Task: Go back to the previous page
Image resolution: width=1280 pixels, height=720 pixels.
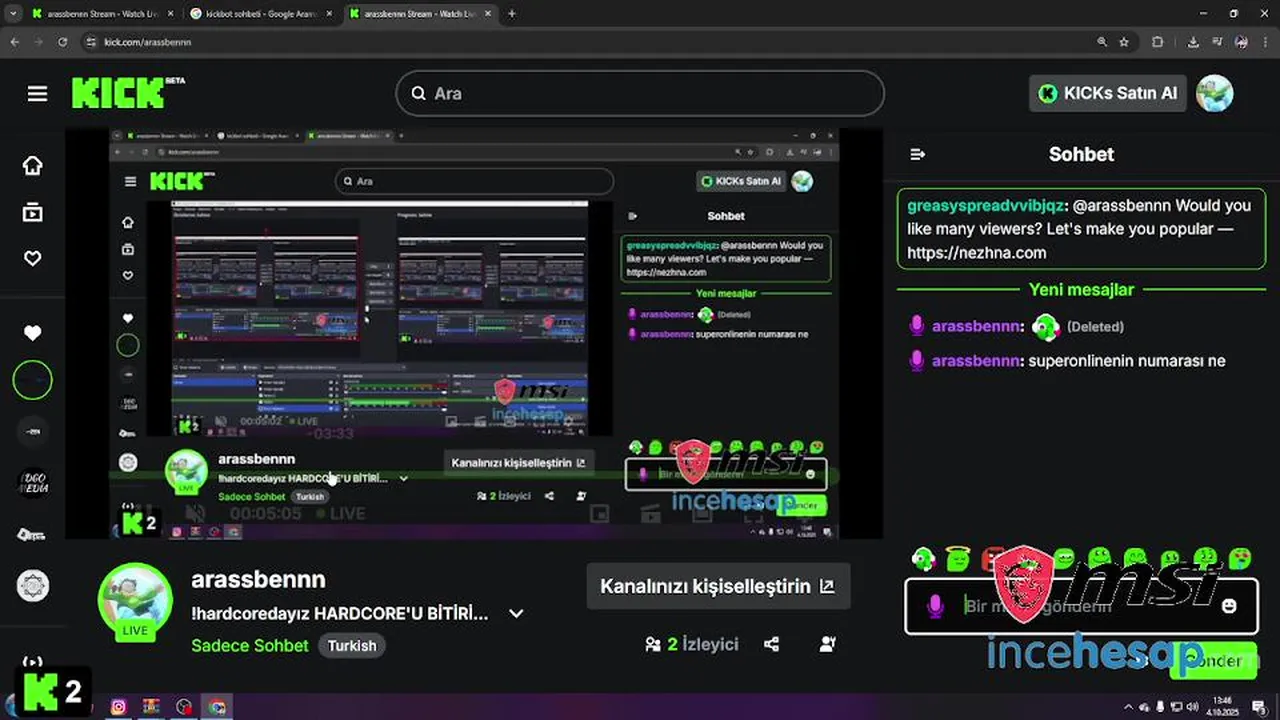Action: pyautogui.click(x=15, y=42)
